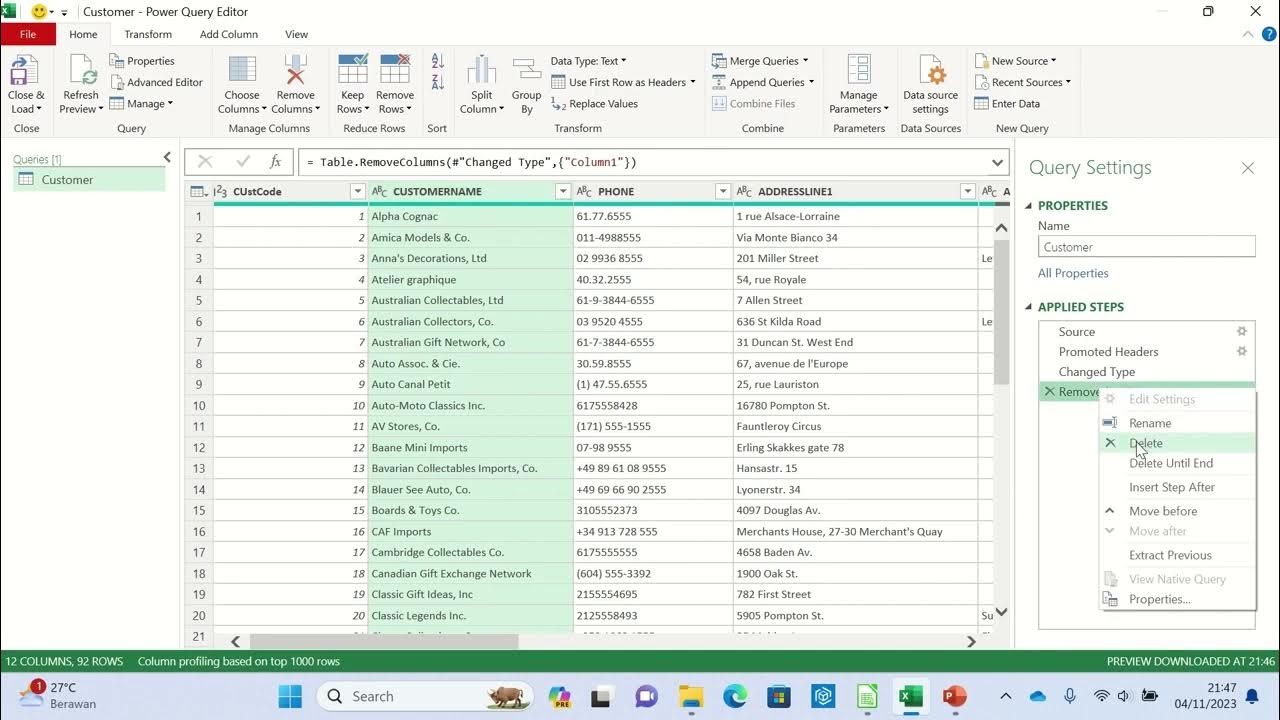Expand the Merge Queries dropdown
The height and width of the screenshot is (720, 1280).
pyautogui.click(x=805, y=61)
